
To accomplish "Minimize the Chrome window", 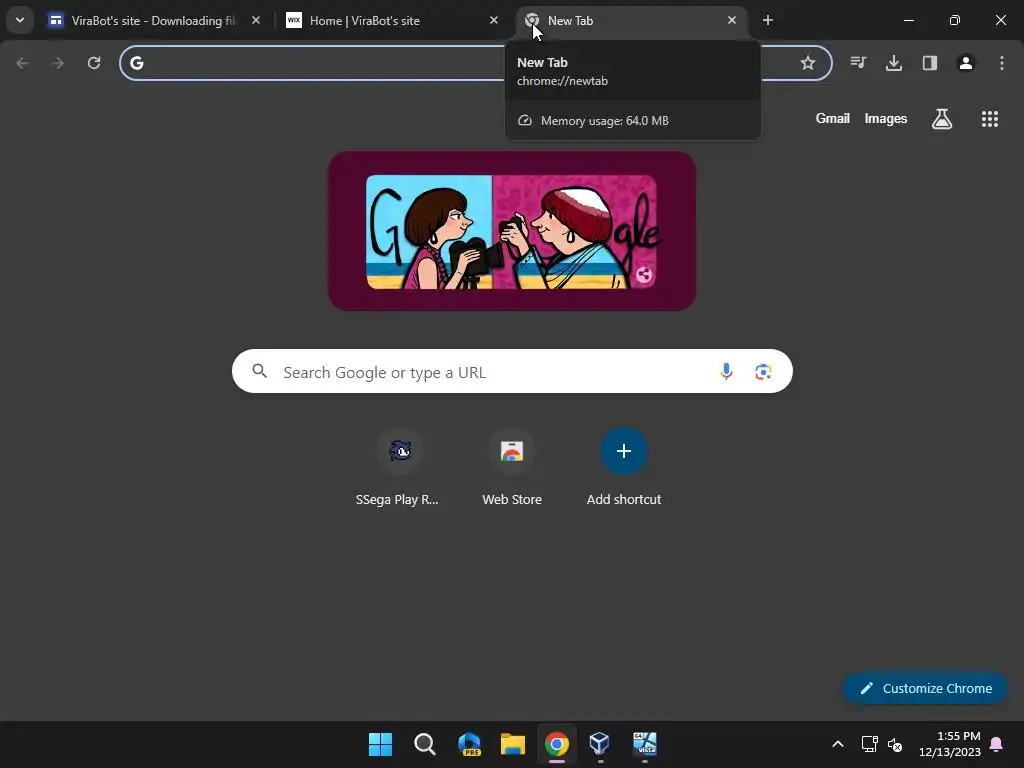I will [x=908, y=20].
